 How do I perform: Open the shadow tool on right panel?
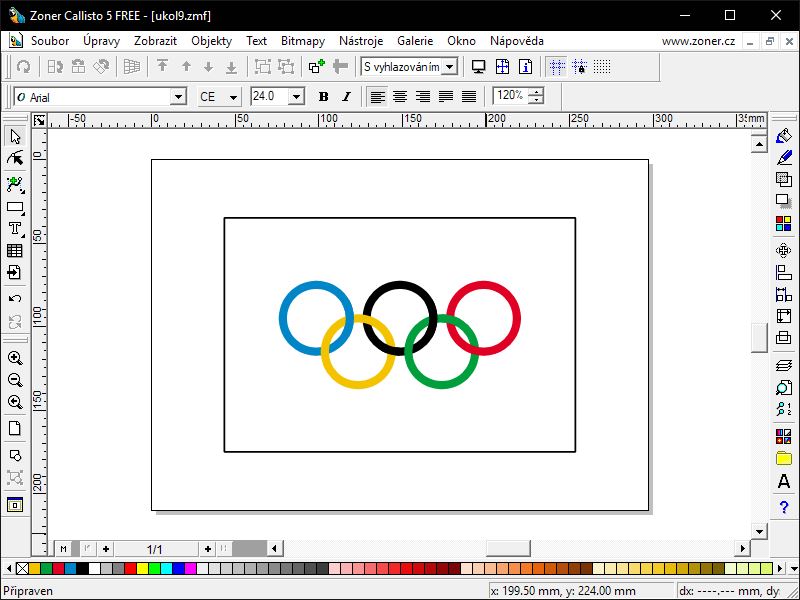click(784, 201)
